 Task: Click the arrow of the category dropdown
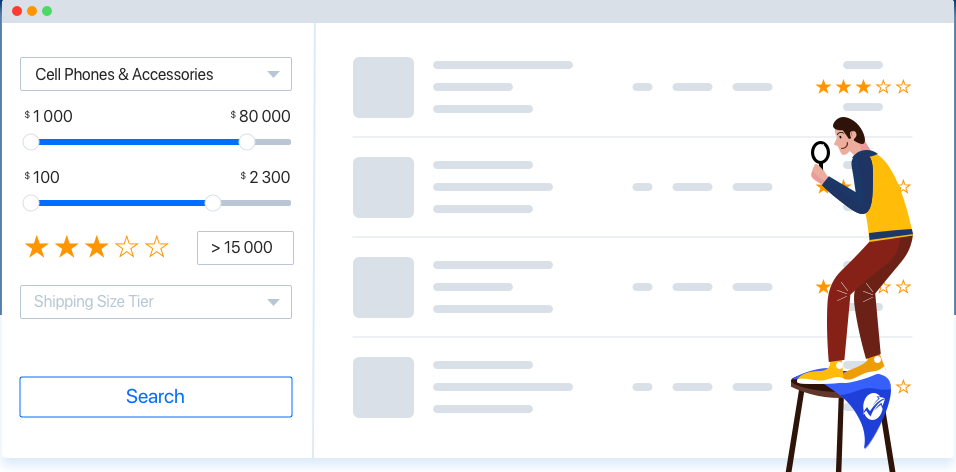click(x=273, y=74)
